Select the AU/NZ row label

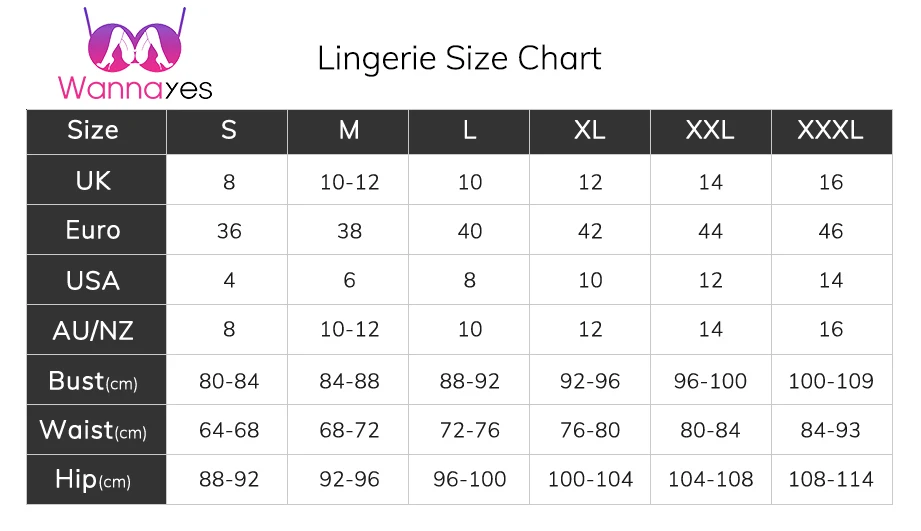coord(93,330)
